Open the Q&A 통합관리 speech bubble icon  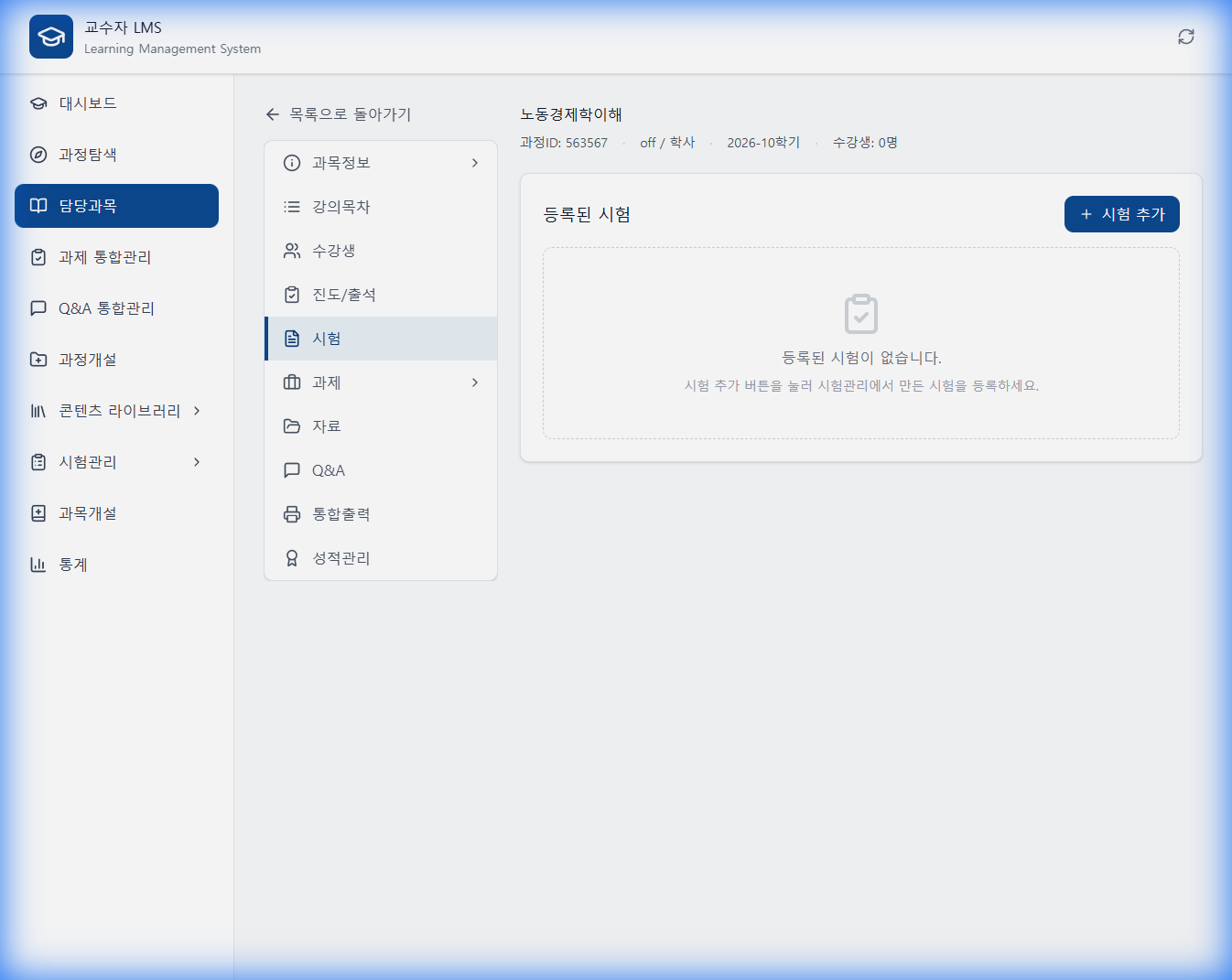[38, 308]
